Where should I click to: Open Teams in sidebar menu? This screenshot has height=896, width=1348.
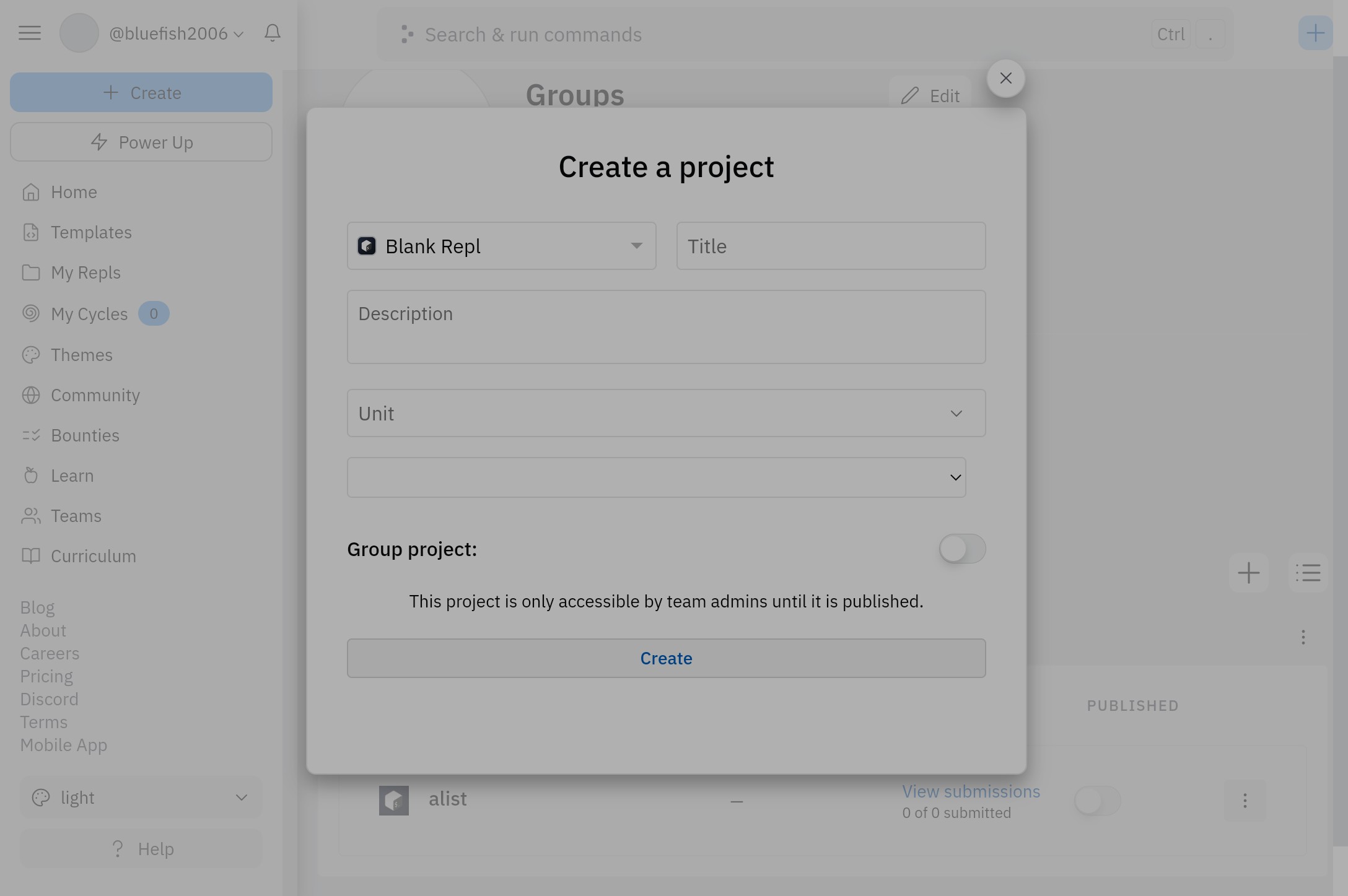[76, 516]
